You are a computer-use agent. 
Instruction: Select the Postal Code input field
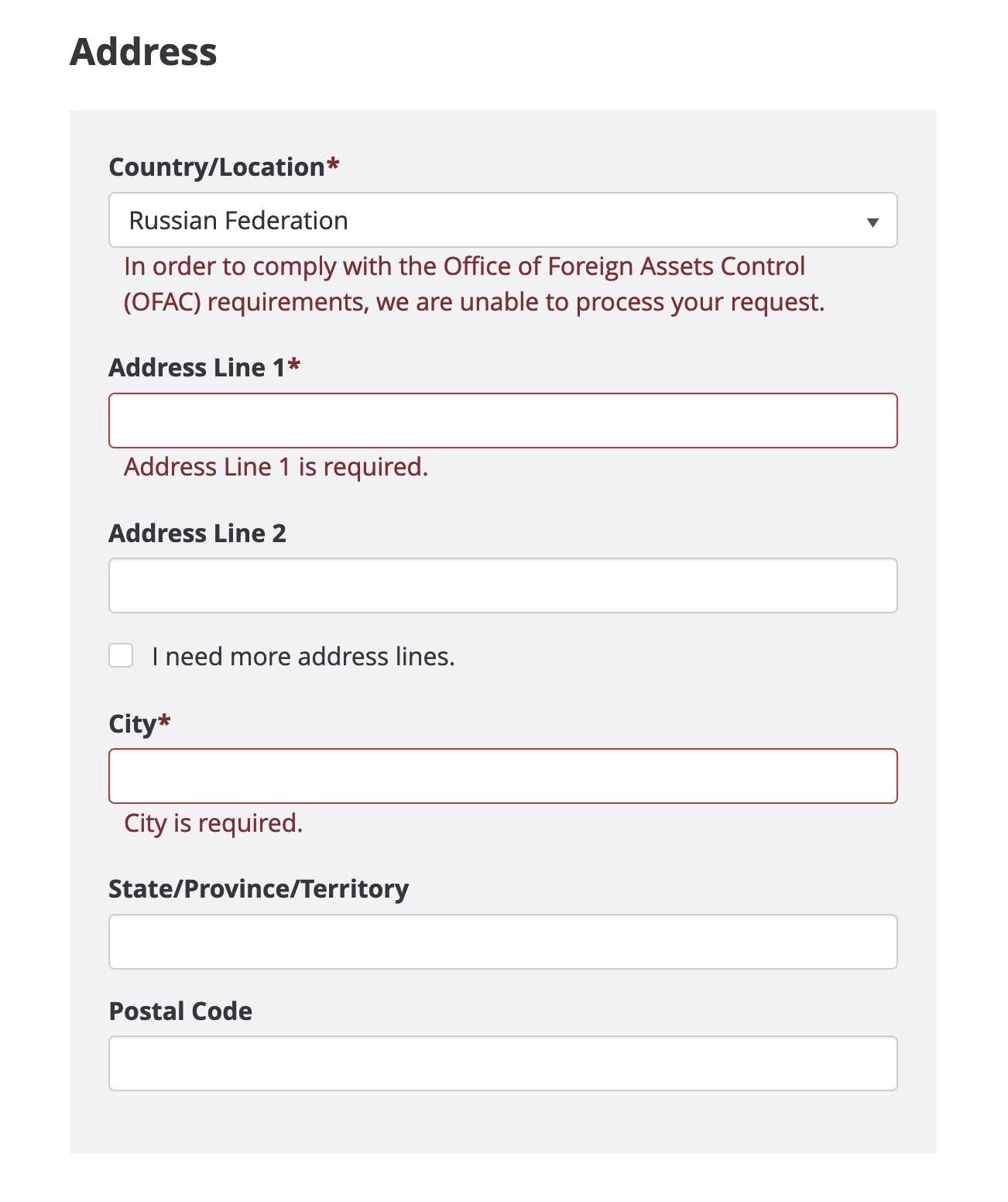[502, 1063]
